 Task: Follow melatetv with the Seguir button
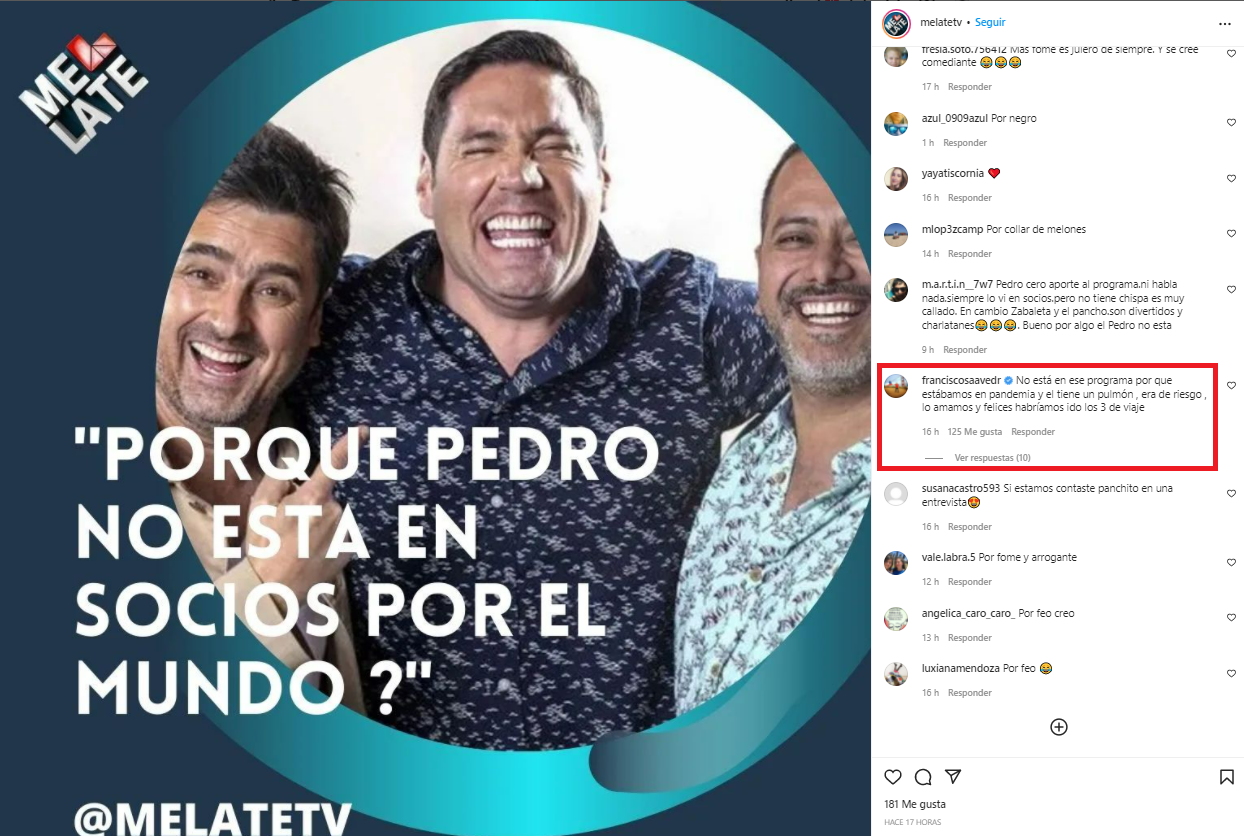click(990, 22)
